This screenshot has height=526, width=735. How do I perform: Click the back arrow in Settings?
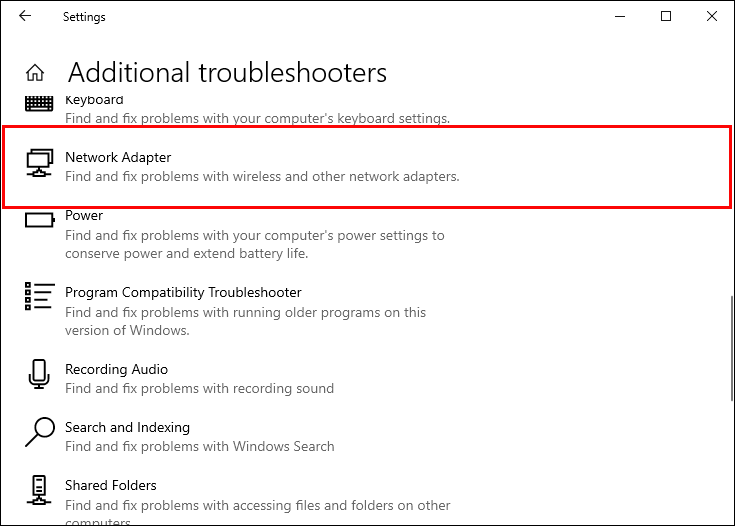(x=24, y=16)
